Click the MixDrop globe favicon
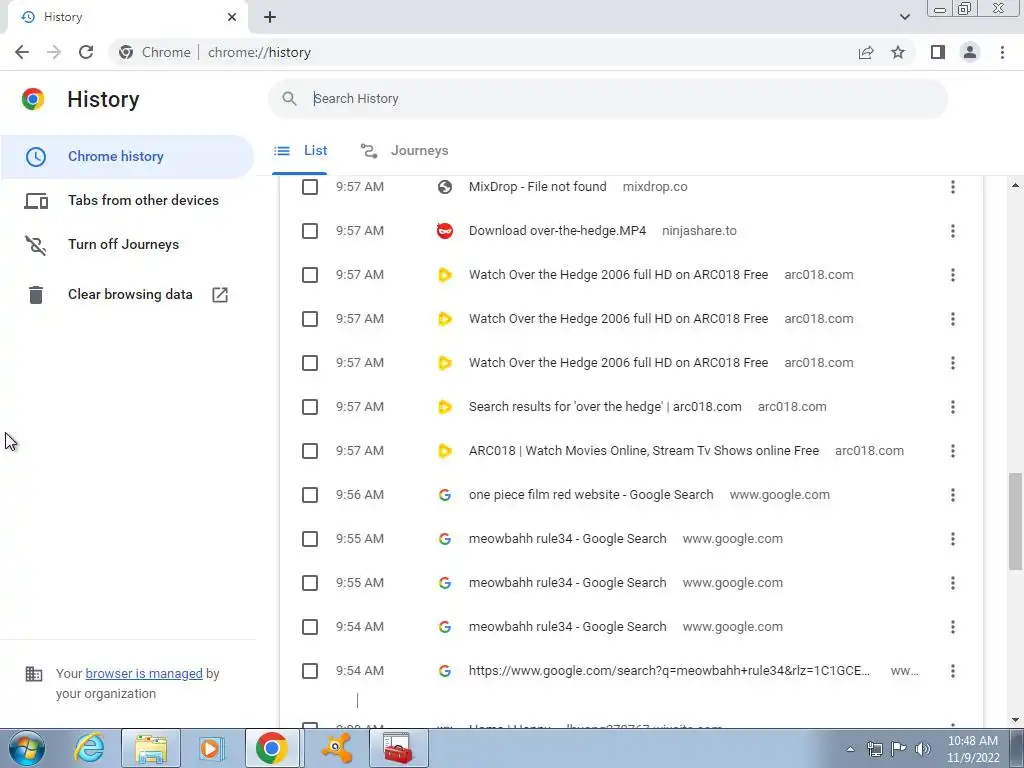1024x768 pixels. pos(445,187)
